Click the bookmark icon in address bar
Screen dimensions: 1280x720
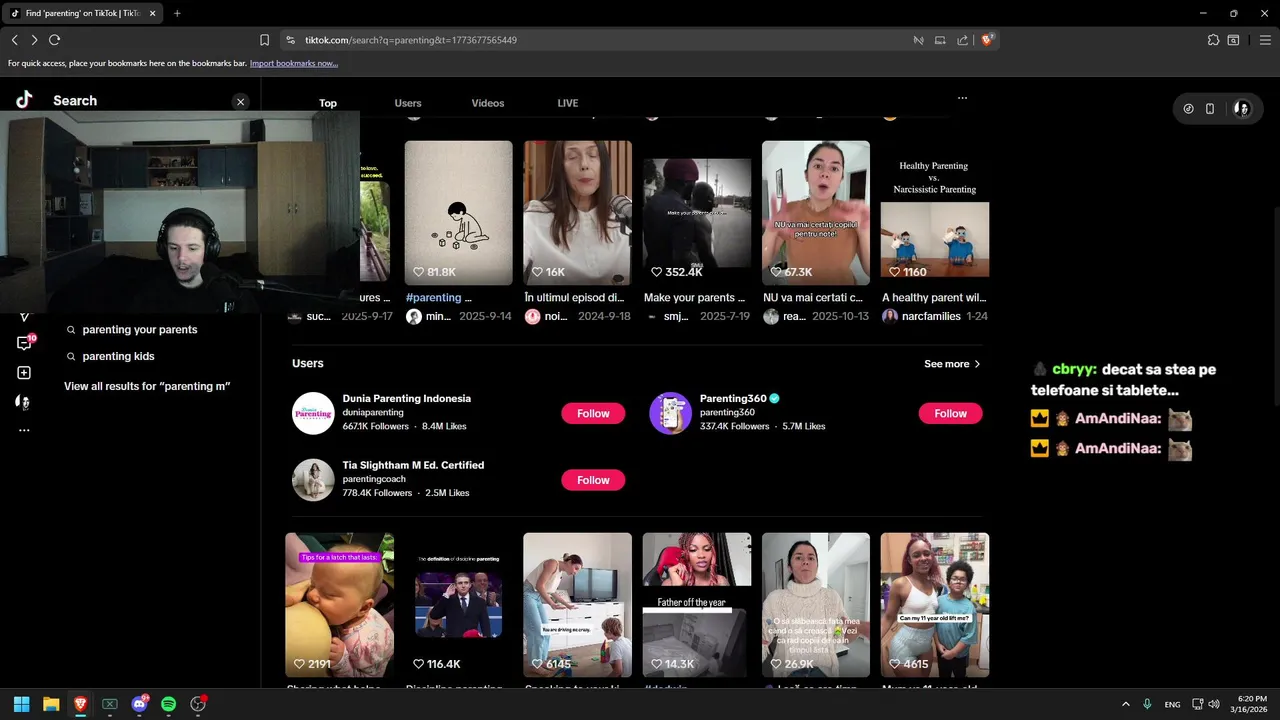[x=264, y=40]
